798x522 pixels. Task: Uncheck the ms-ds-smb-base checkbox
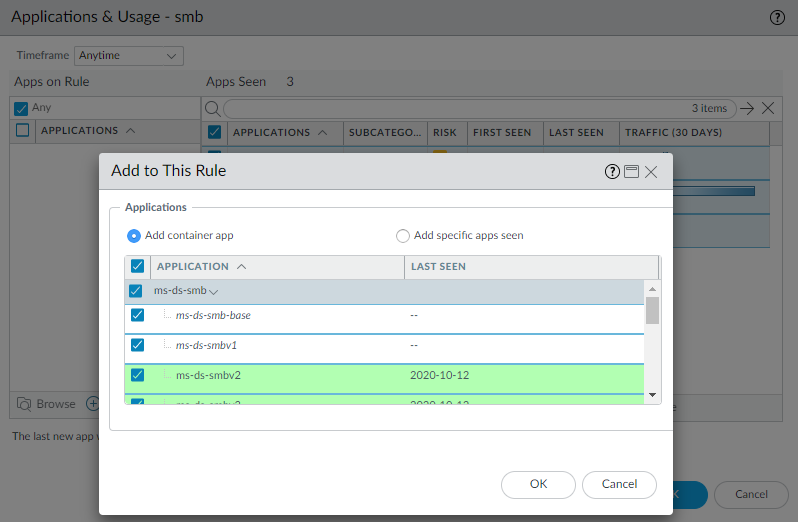click(137, 315)
